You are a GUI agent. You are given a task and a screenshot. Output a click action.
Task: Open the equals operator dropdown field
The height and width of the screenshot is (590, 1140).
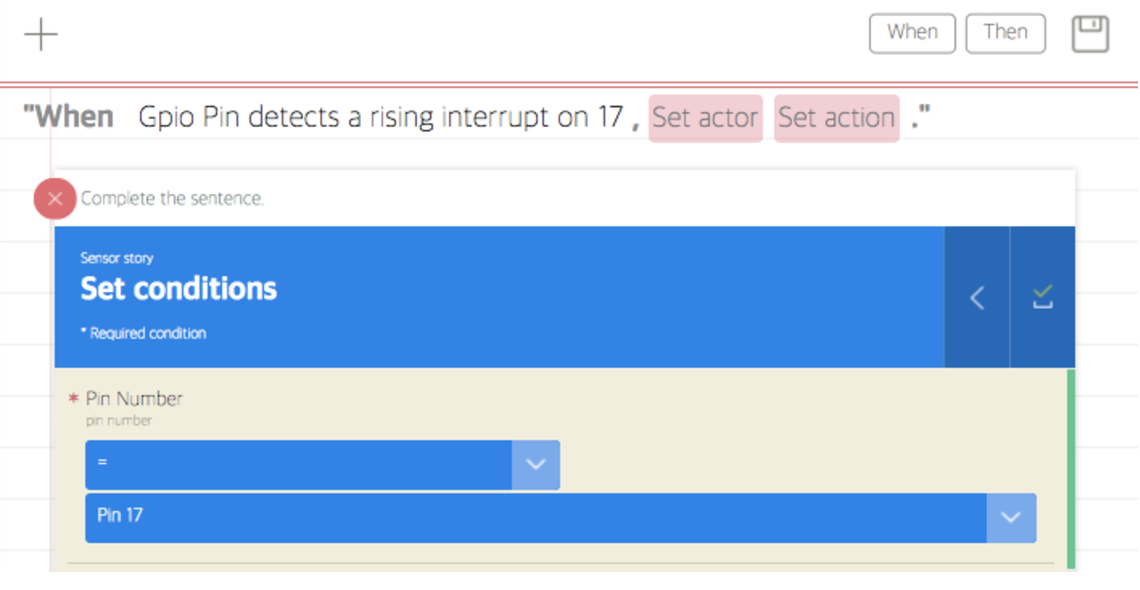point(322,464)
